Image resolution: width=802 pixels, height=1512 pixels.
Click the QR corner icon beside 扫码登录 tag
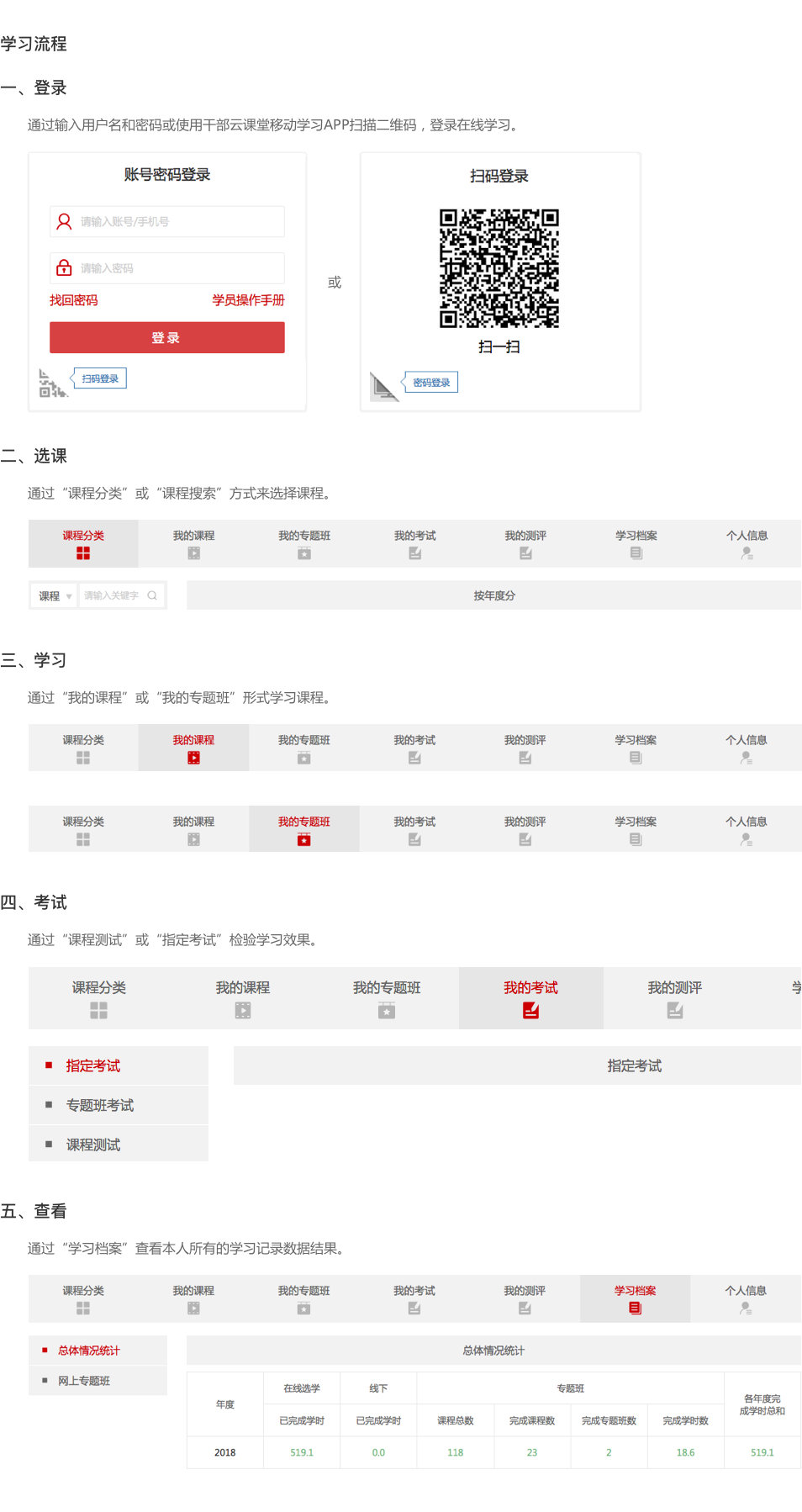click(x=52, y=383)
